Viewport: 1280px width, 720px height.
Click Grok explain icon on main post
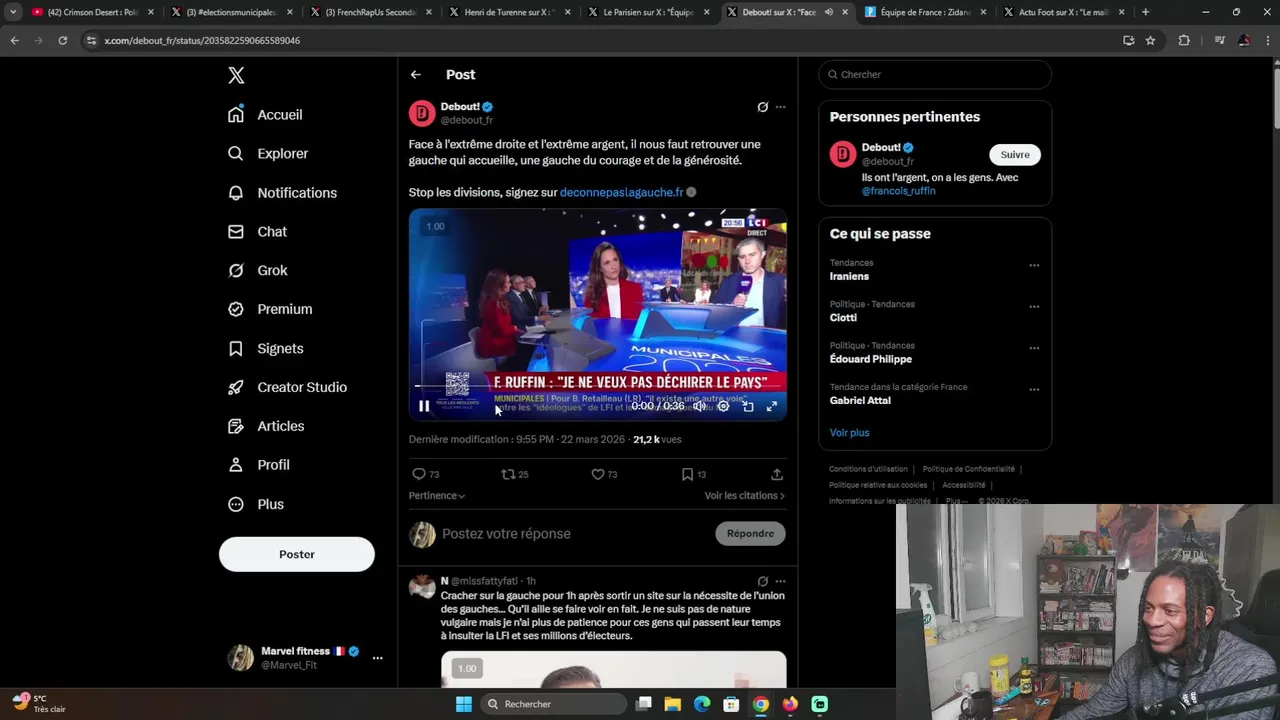pyautogui.click(x=762, y=107)
